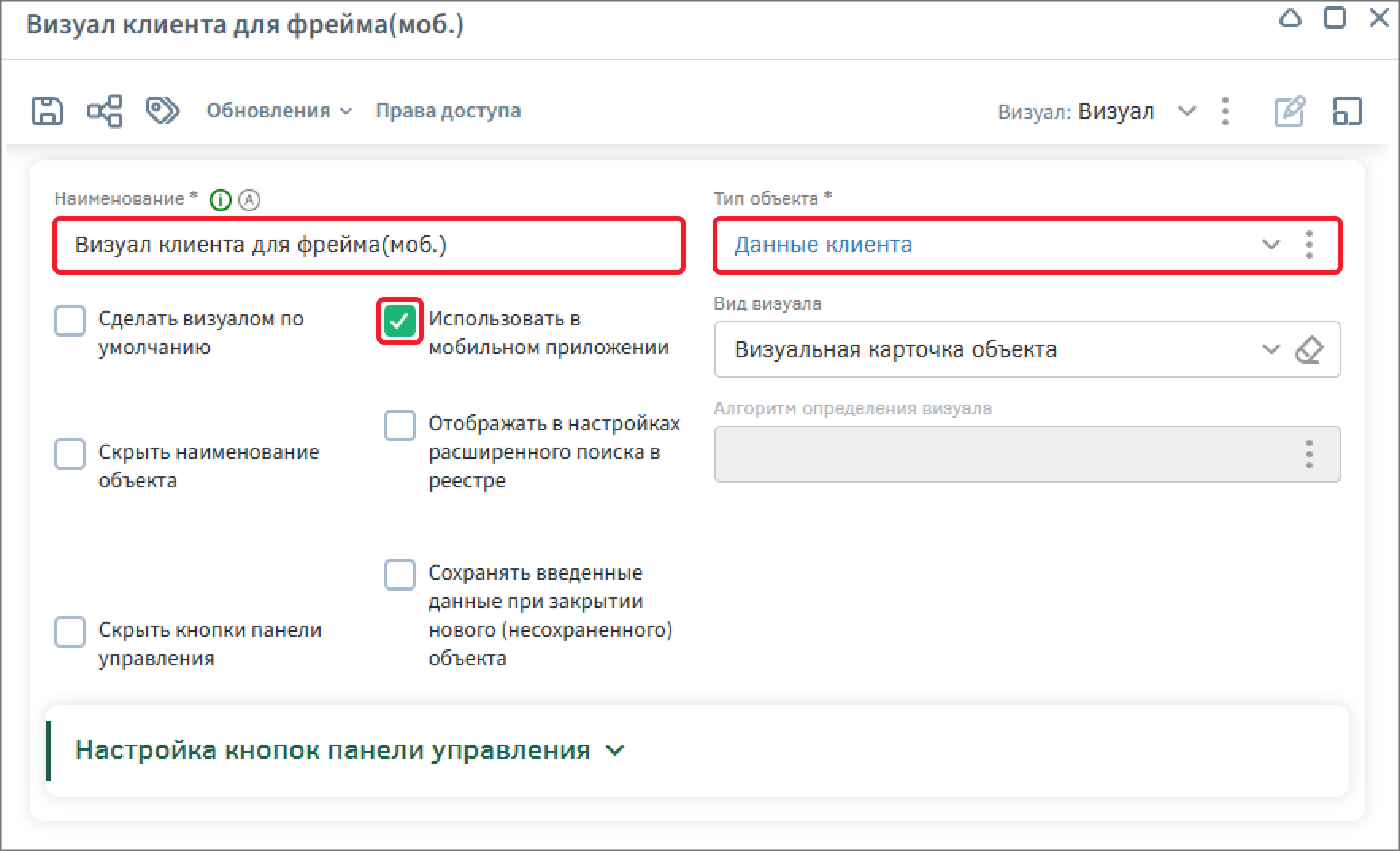Image resolution: width=1400 pixels, height=851 pixels.
Task: Tick Скрыть наименование объекта checkbox
Action: [70, 454]
